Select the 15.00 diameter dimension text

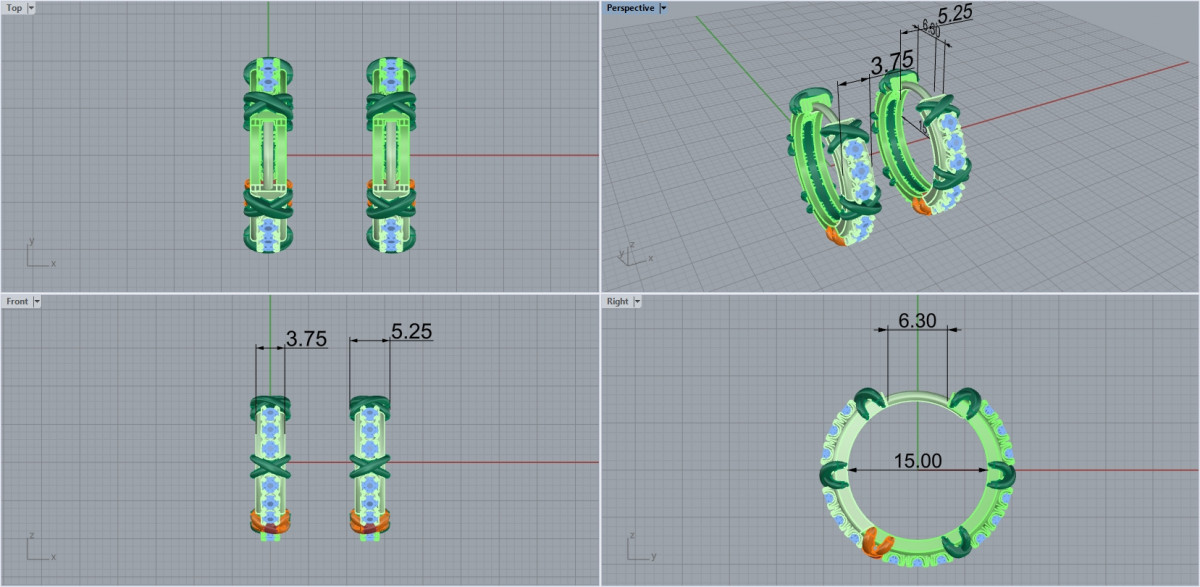[917, 461]
